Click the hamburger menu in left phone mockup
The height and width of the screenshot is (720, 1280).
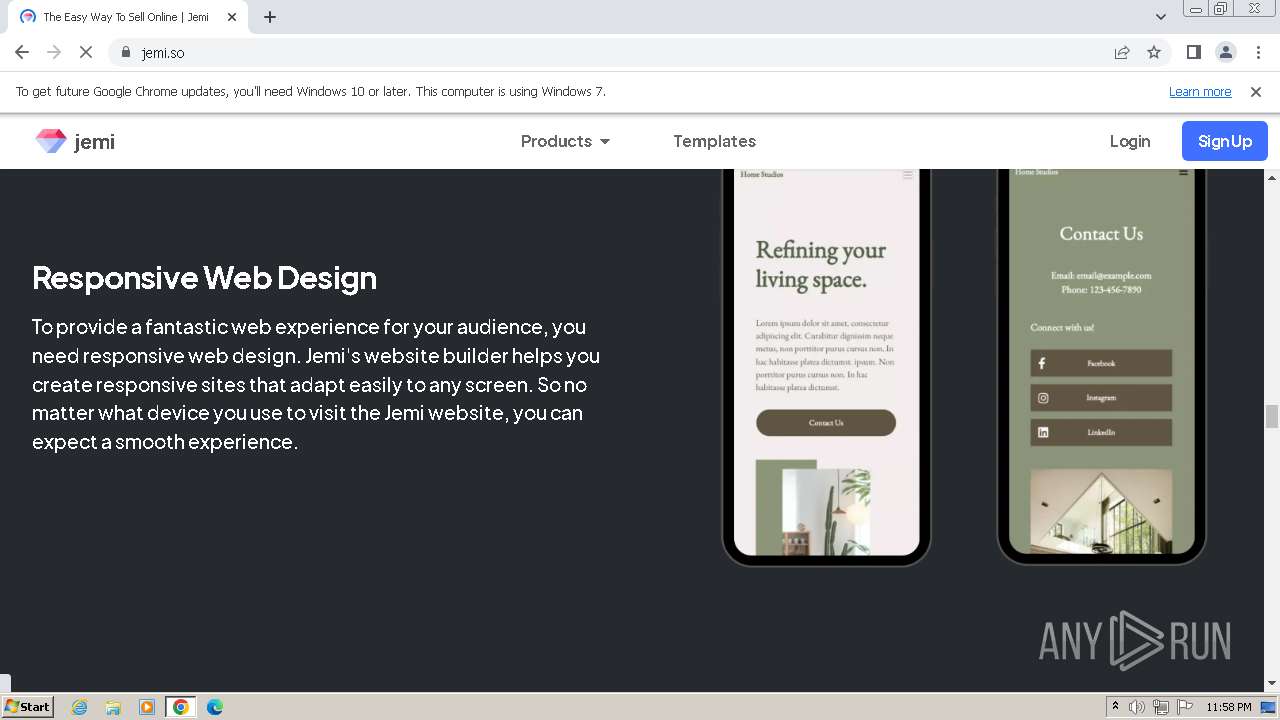pyautogui.click(x=908, y=175)
